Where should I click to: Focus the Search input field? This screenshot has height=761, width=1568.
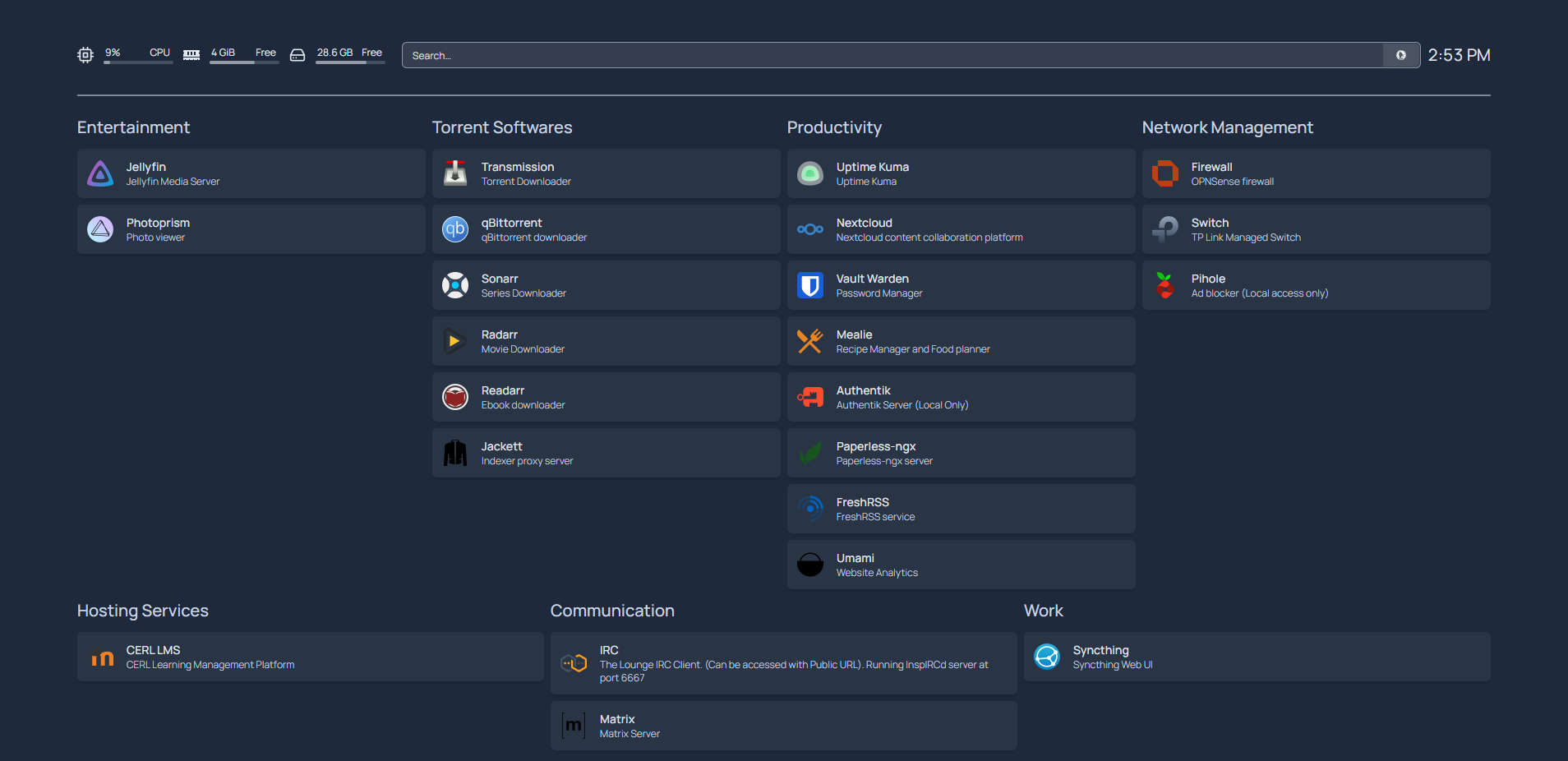(892, 55)
